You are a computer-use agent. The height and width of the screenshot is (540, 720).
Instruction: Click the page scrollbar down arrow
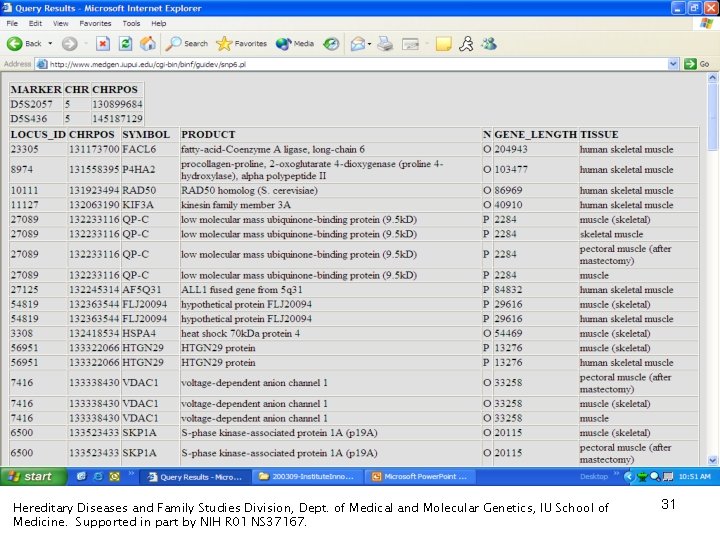(712, 460)
